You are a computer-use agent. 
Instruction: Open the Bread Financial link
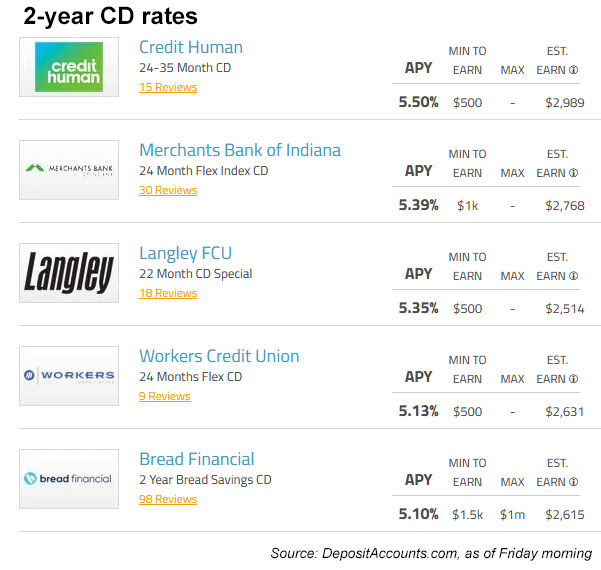(x=196, y=459)
